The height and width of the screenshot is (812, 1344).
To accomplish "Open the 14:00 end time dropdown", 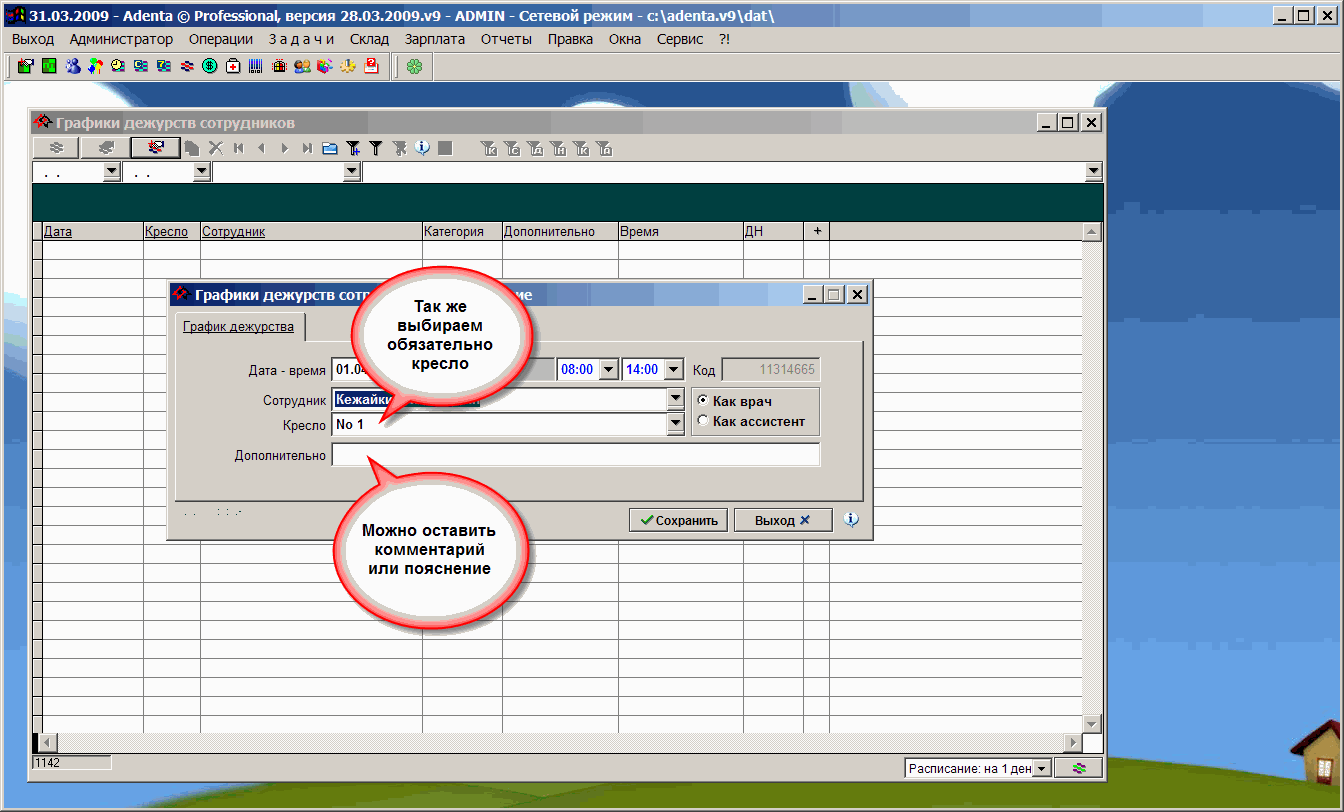I will [x=673, y=370].
